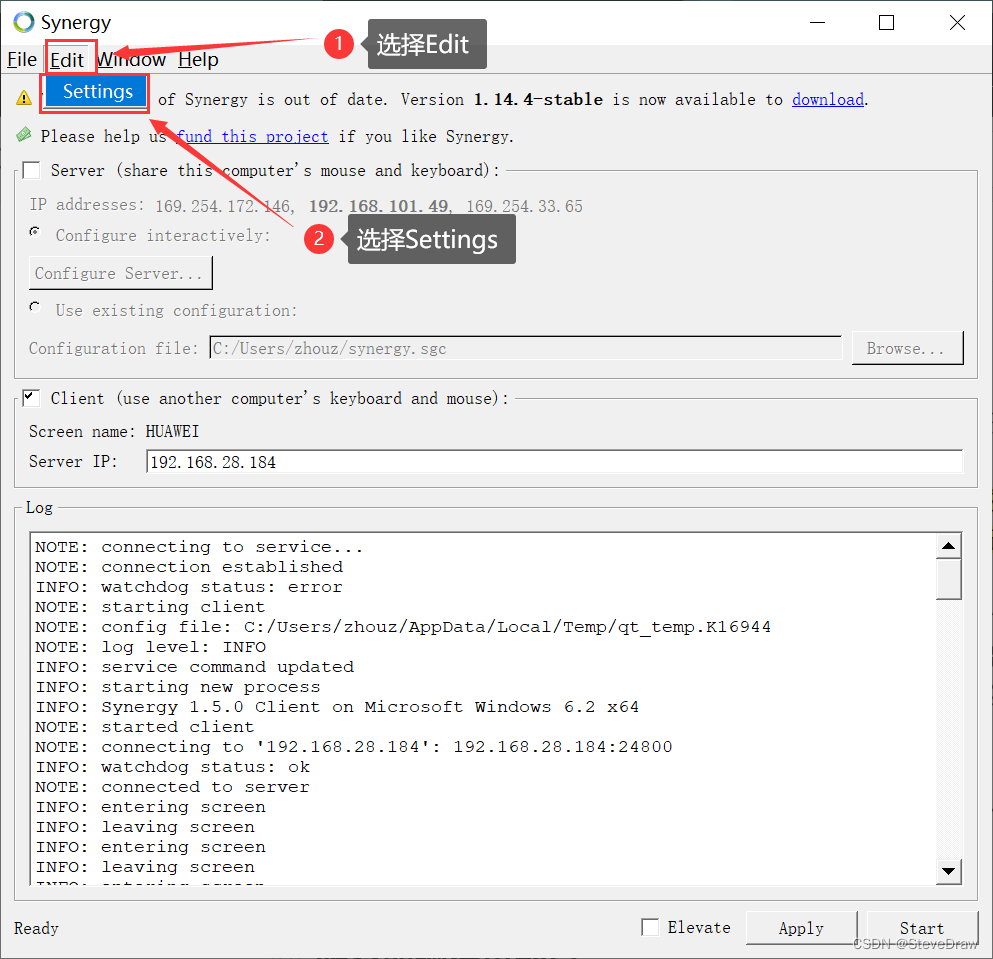Click the Synergy logo in title bar

tap(23, 22)
